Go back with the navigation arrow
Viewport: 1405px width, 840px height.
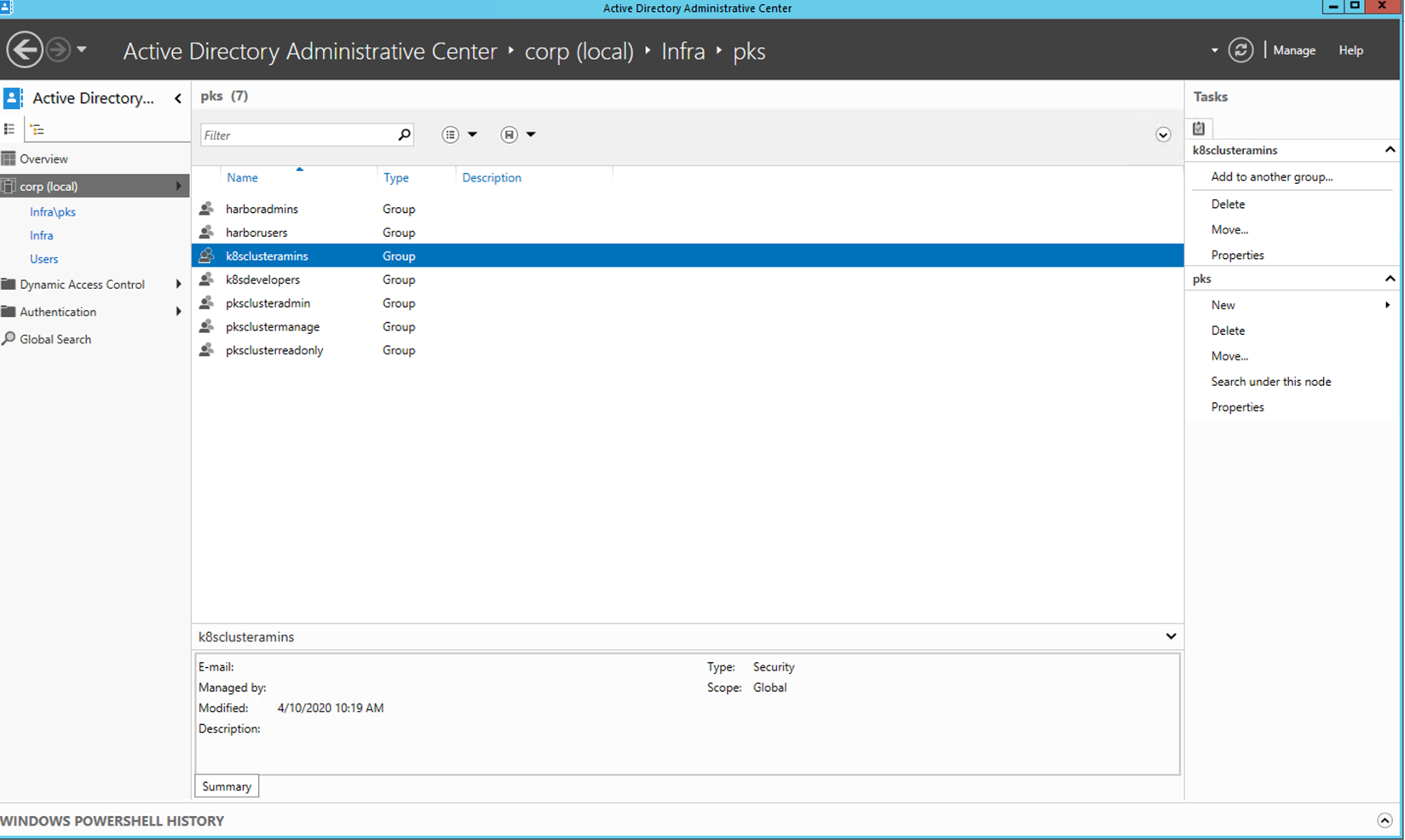coord(25,49)
